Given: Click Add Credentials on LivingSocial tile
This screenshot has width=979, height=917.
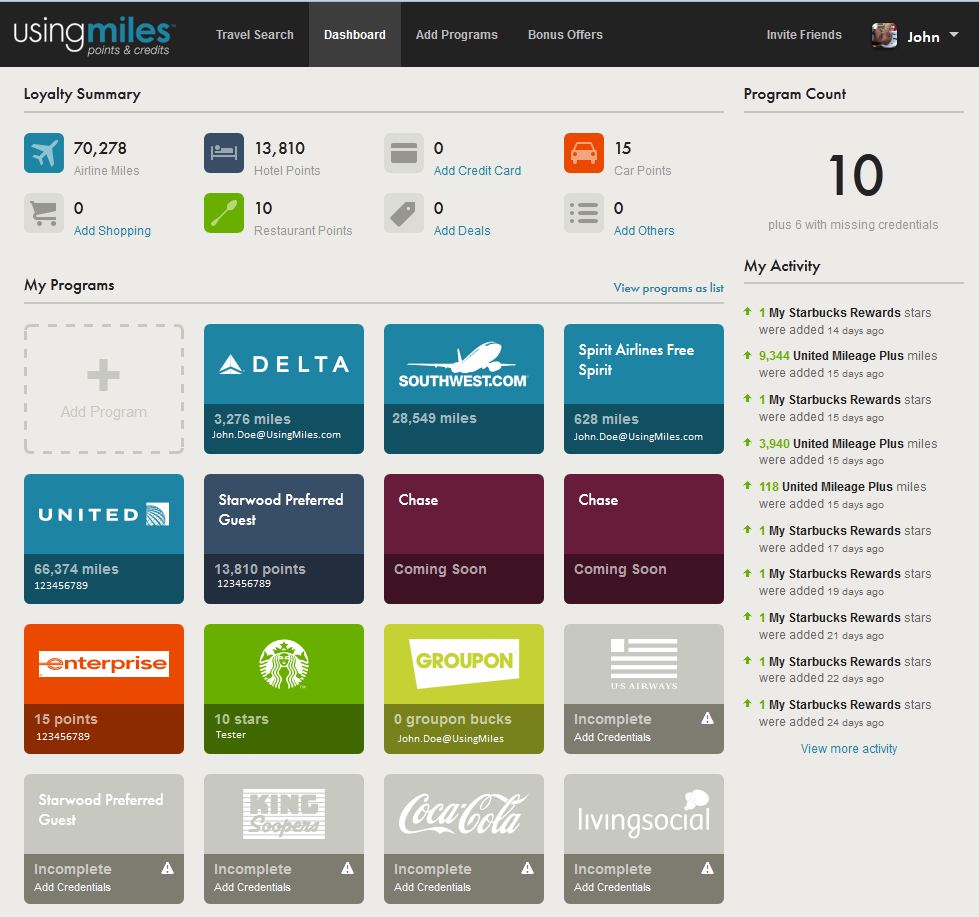Looking at the screenshot, I should tap(612, 887).
